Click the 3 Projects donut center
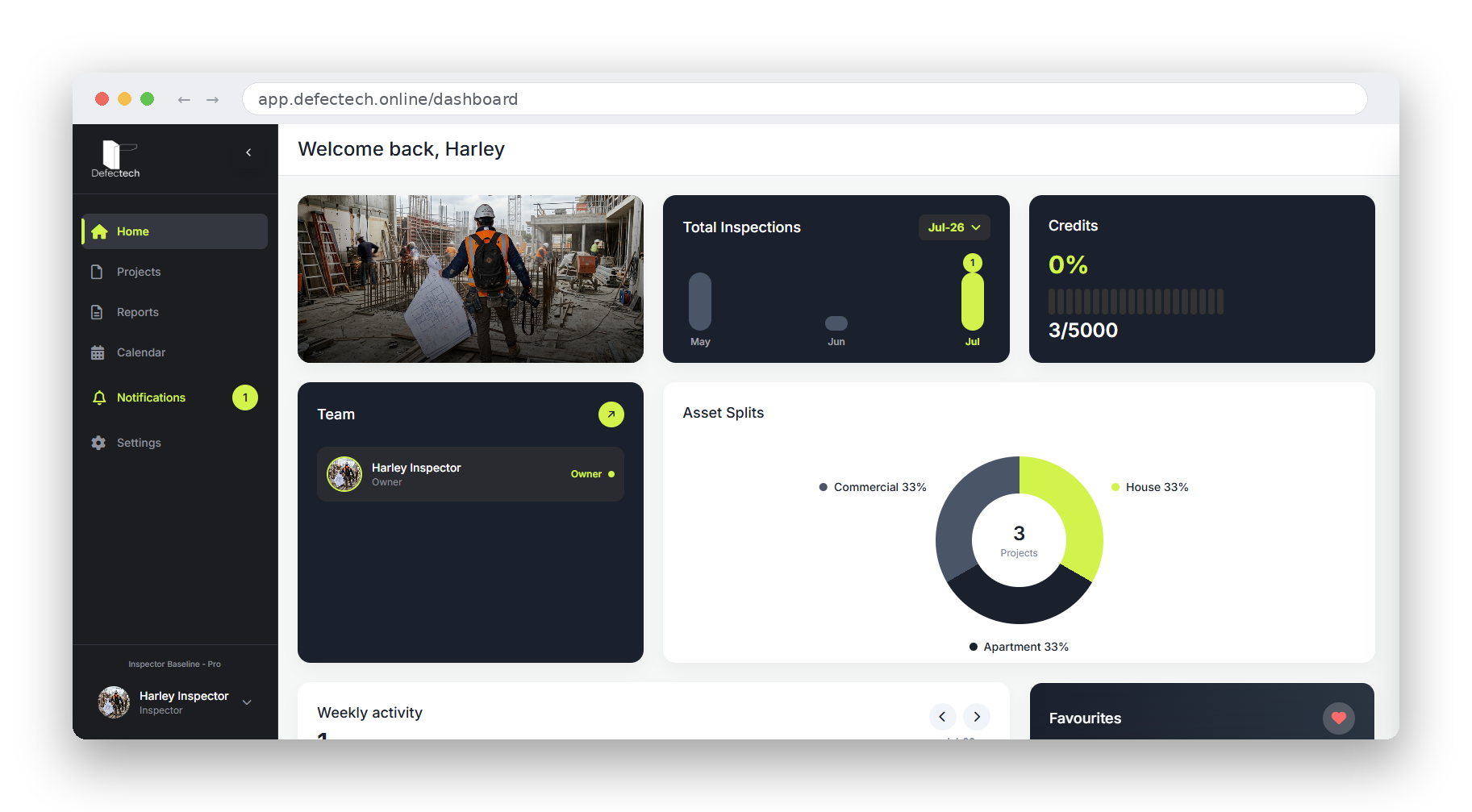Viewport: 1472px width, 812px height. click(x=1020, y=540)
